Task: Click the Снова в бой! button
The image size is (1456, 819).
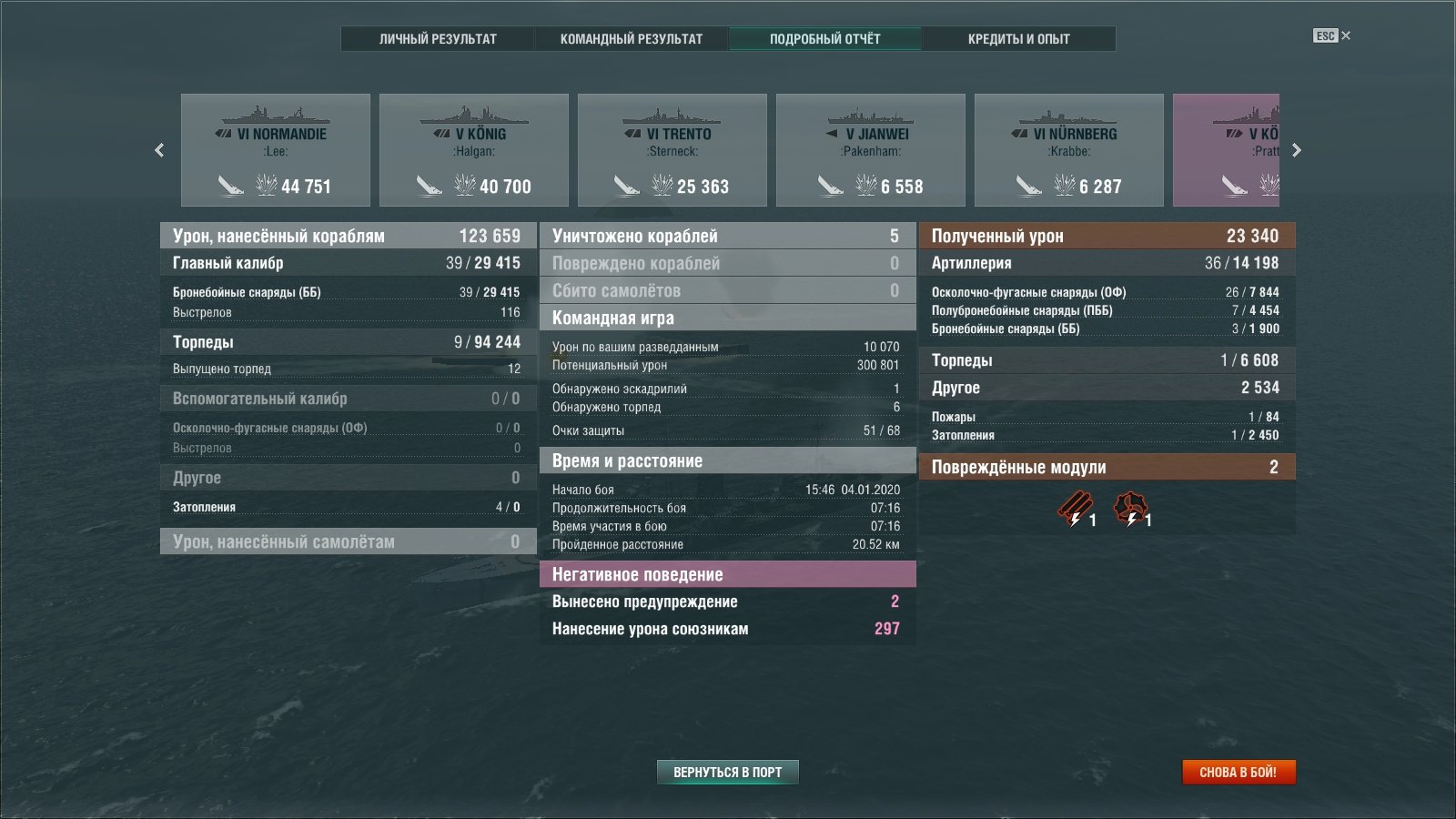Action: click(1239, 772)
